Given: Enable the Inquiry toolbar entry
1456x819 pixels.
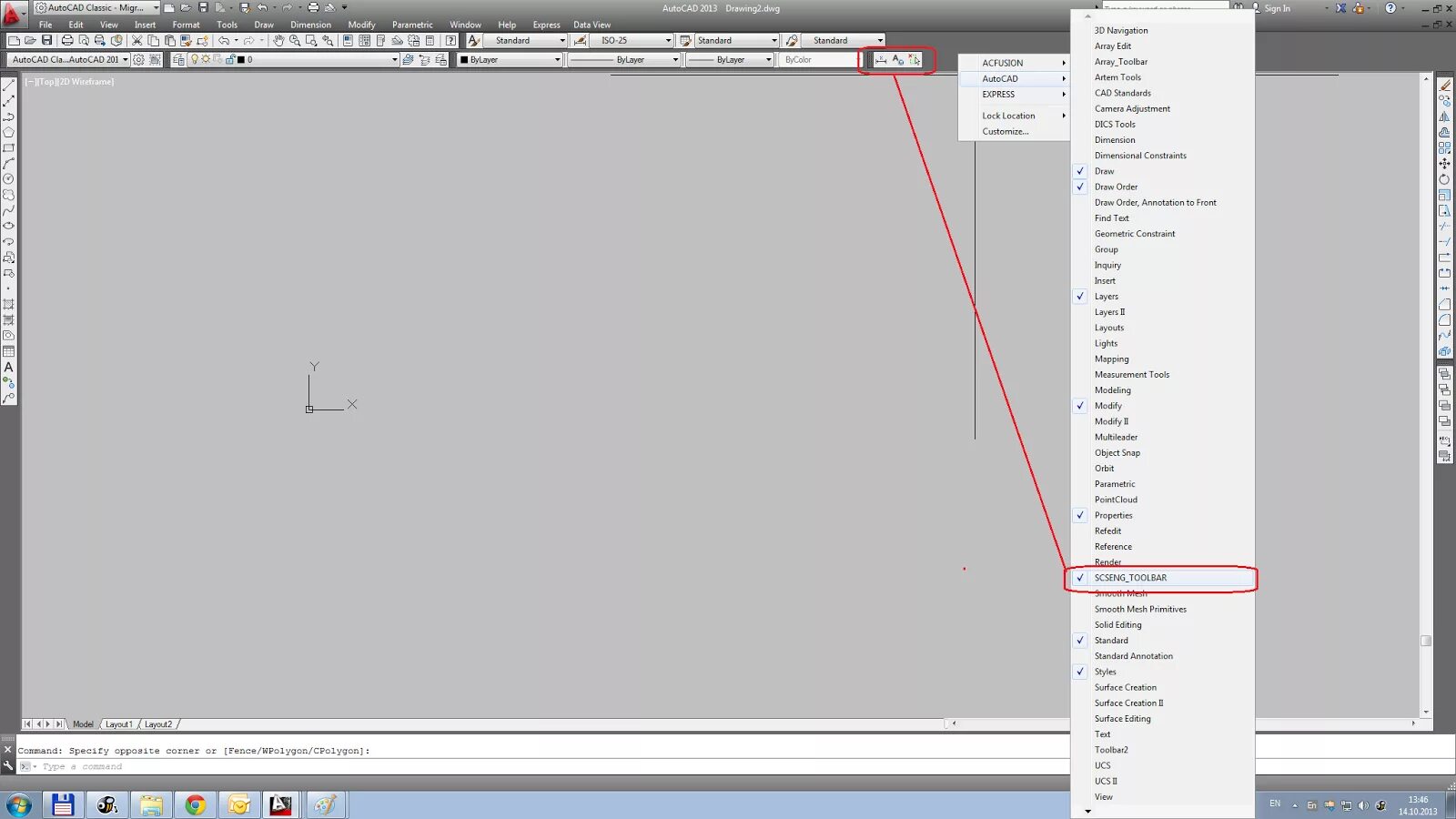Looking at the screenshot, I should 1163,265.
